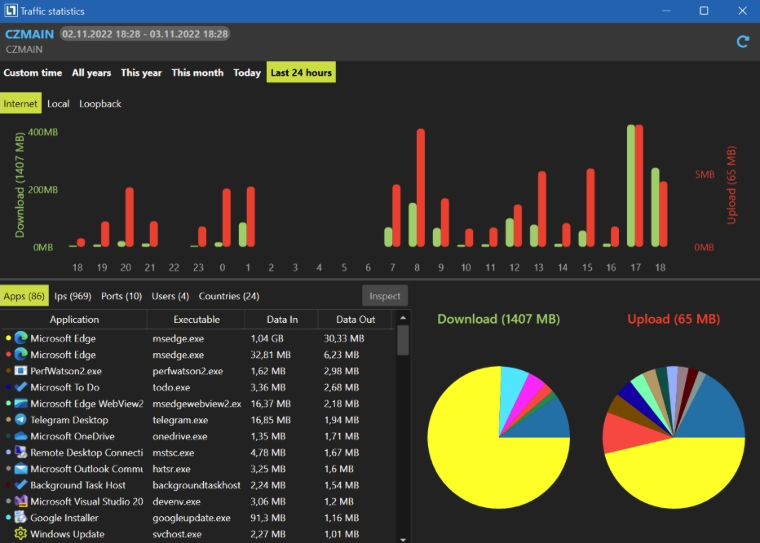Click the Google Installer icon
The height and width of the screenshot is (543, 760).
coord(21,518)
